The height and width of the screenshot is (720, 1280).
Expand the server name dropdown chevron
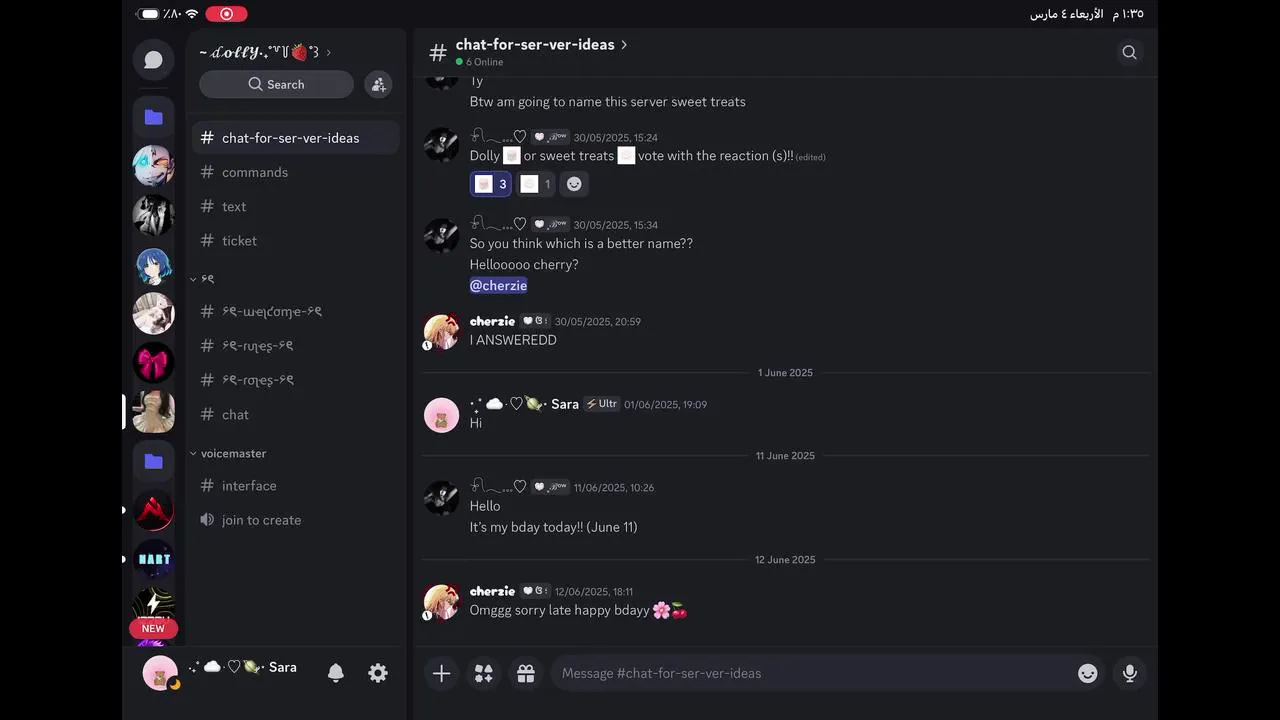tap(329, 52)
